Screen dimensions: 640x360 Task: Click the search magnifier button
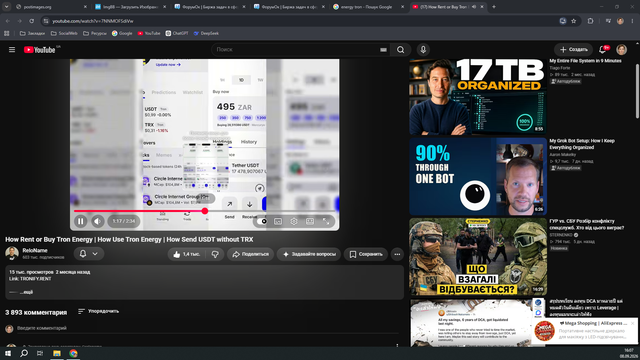(400, 49)
